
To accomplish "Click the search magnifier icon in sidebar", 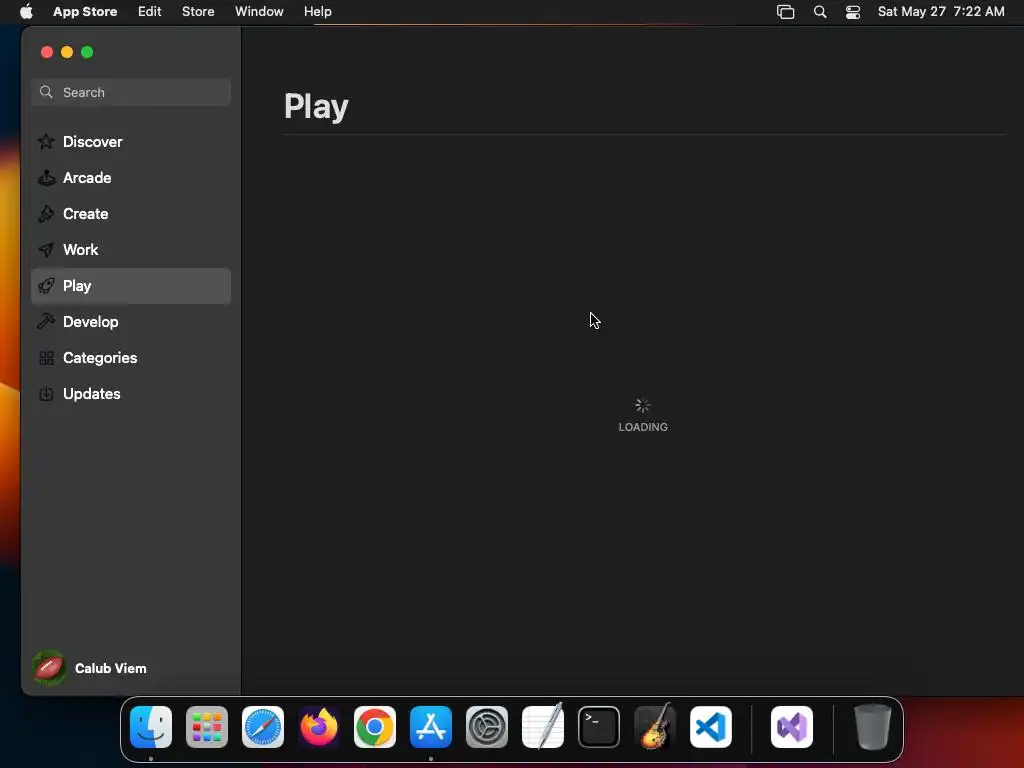I will (x=46, y=92).
